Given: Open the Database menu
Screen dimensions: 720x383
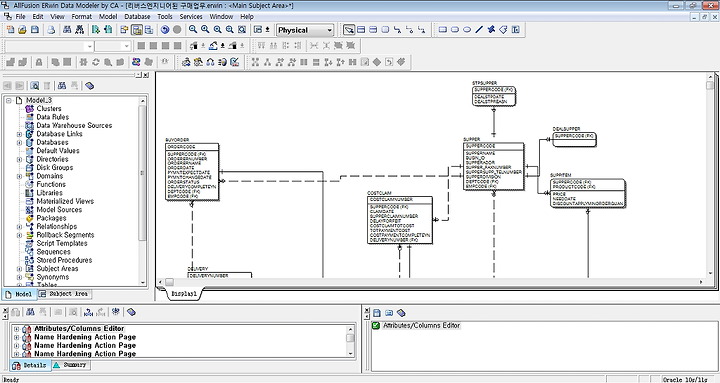Looking at the screenshot, I should coord(137,17).
